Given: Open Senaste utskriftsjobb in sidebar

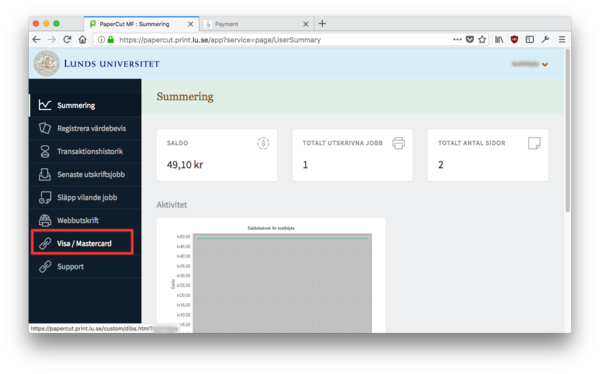Looking at the screenshot, I should click(x=85, y=174).
